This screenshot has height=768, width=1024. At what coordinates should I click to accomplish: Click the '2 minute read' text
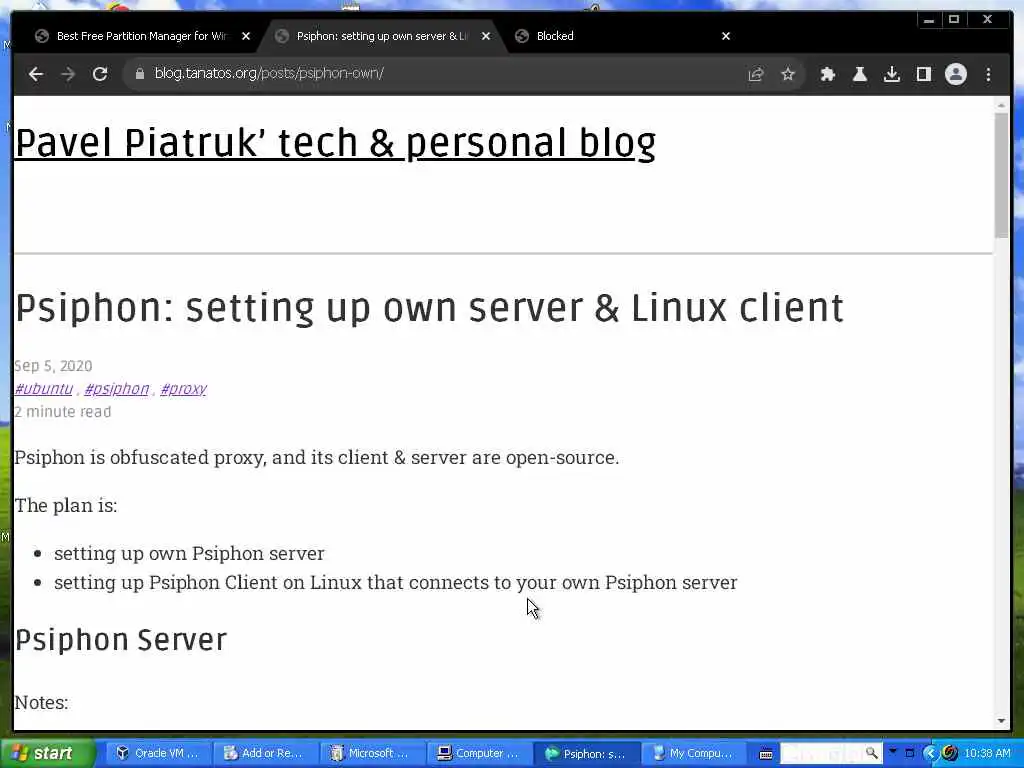click(63, 412)
